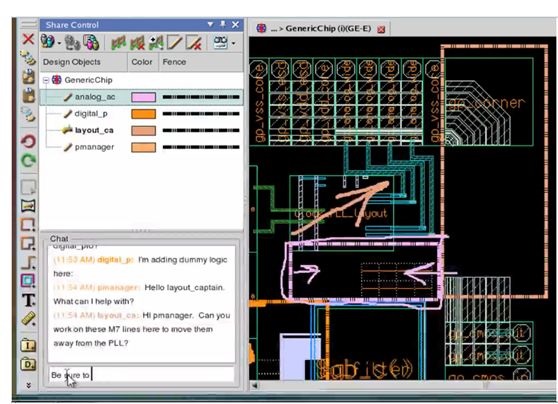Click the people share users icon

48,42
